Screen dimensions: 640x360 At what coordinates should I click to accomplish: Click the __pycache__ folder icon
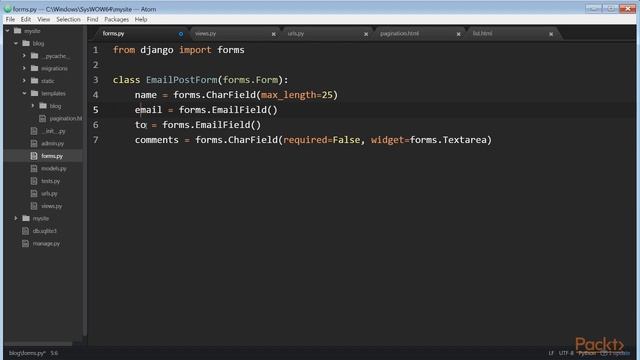[35, 56]
